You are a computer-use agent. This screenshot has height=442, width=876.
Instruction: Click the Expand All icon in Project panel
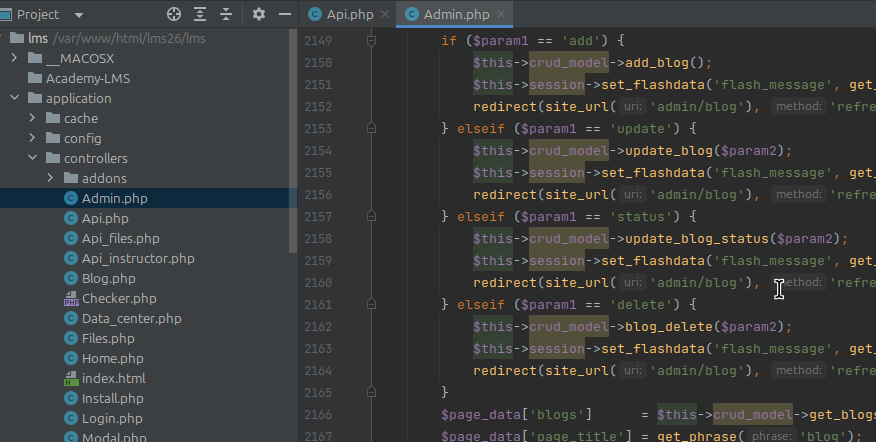click(x=200, y=14)
